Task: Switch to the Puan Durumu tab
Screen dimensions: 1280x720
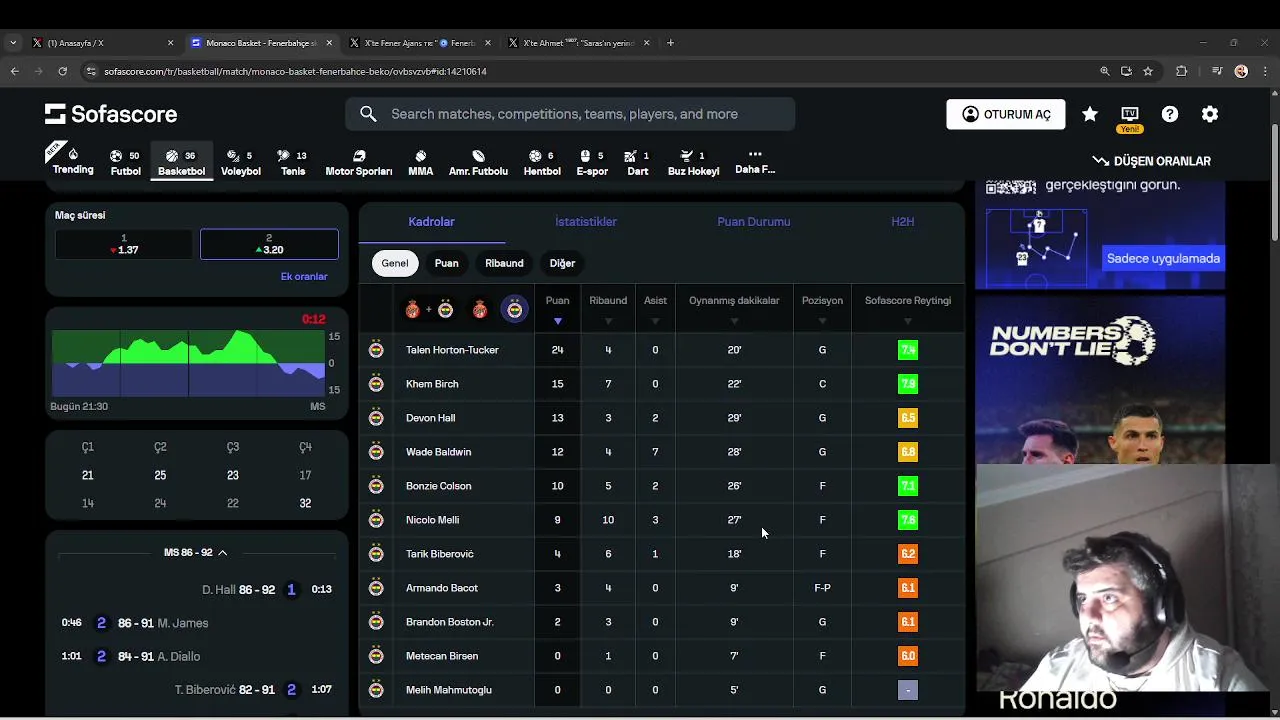Action: pos(754,222)
